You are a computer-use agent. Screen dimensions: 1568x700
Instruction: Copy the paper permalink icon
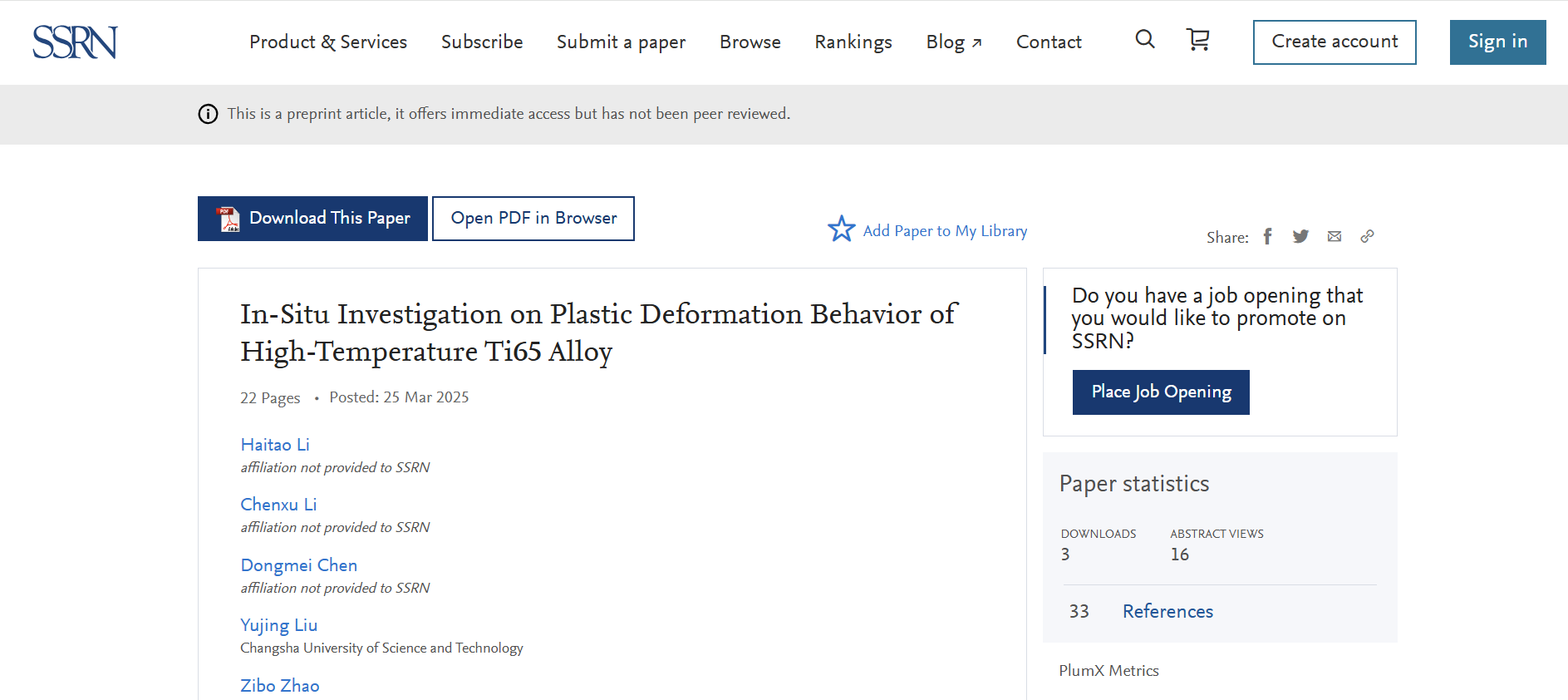tap(1367, 237)
